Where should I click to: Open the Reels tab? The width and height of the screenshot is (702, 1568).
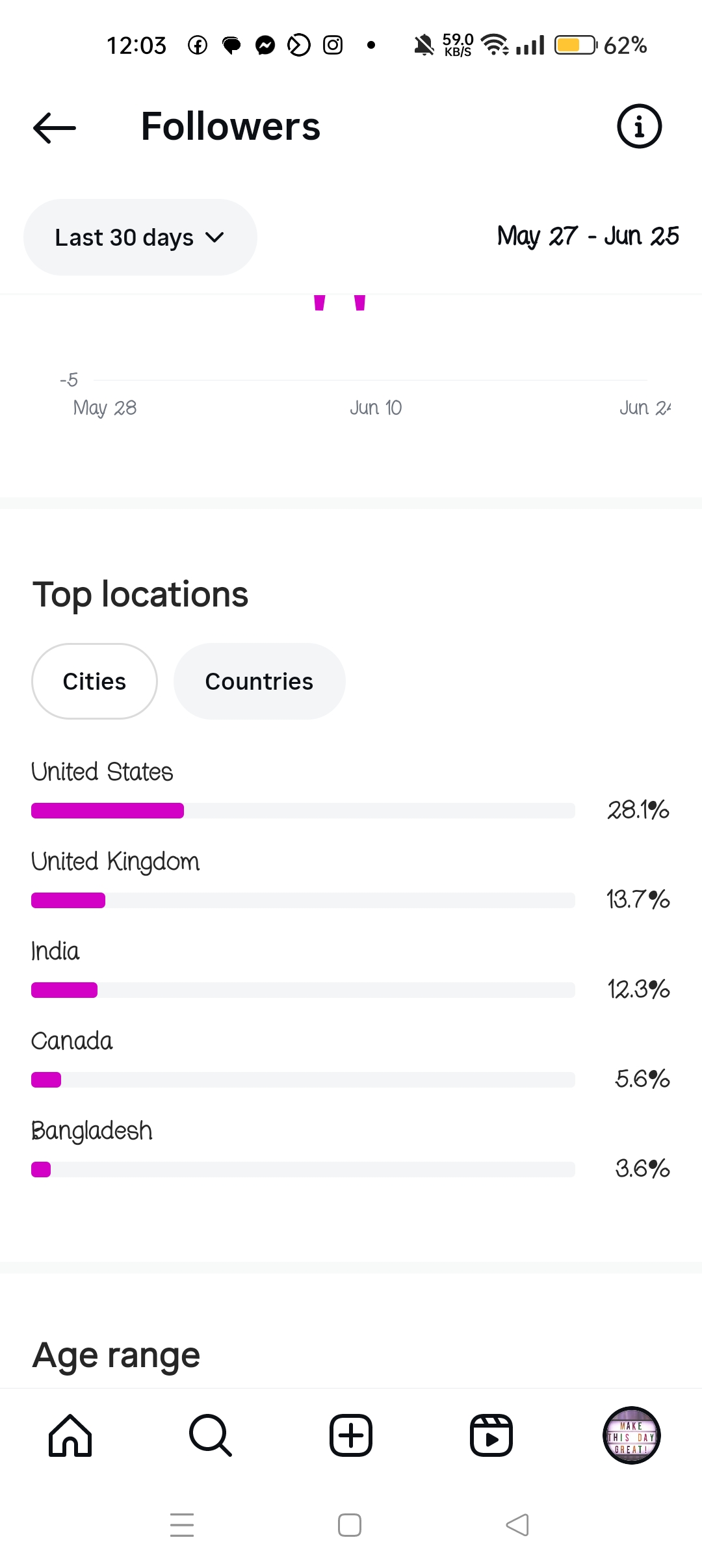[491, 1435]
